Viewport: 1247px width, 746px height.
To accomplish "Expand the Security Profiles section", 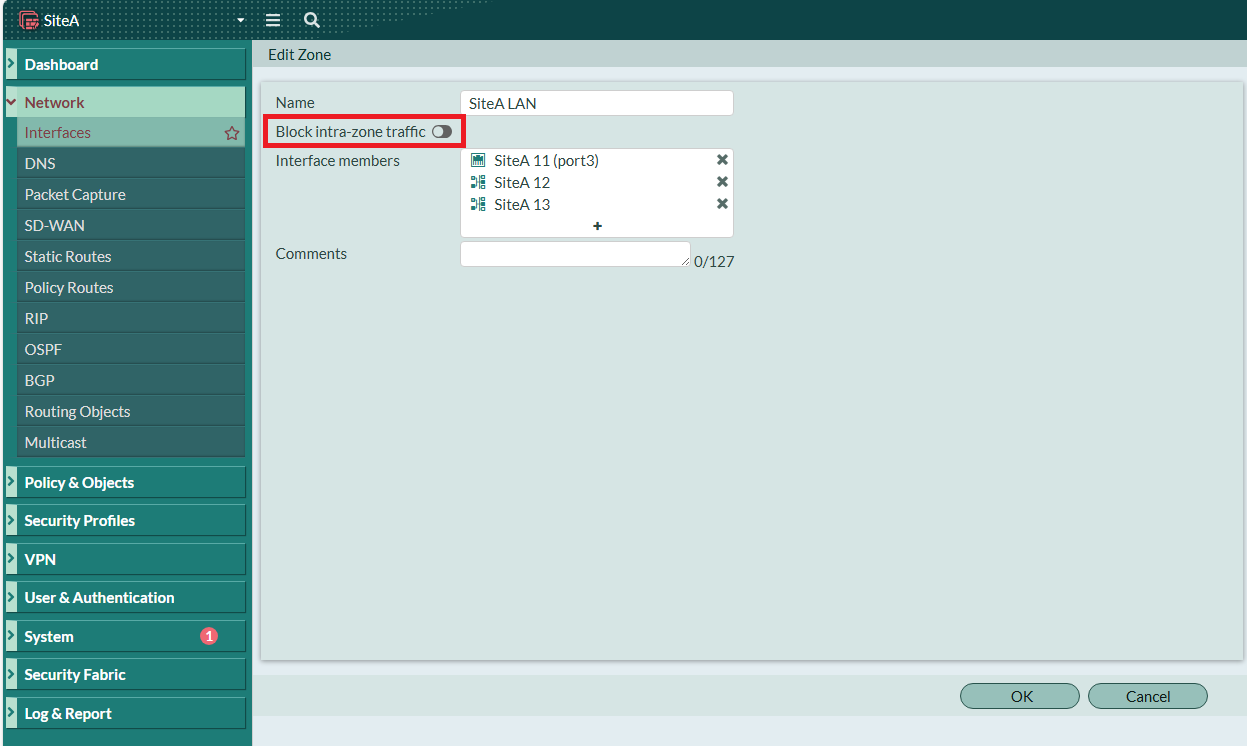I will coord(125,520).
